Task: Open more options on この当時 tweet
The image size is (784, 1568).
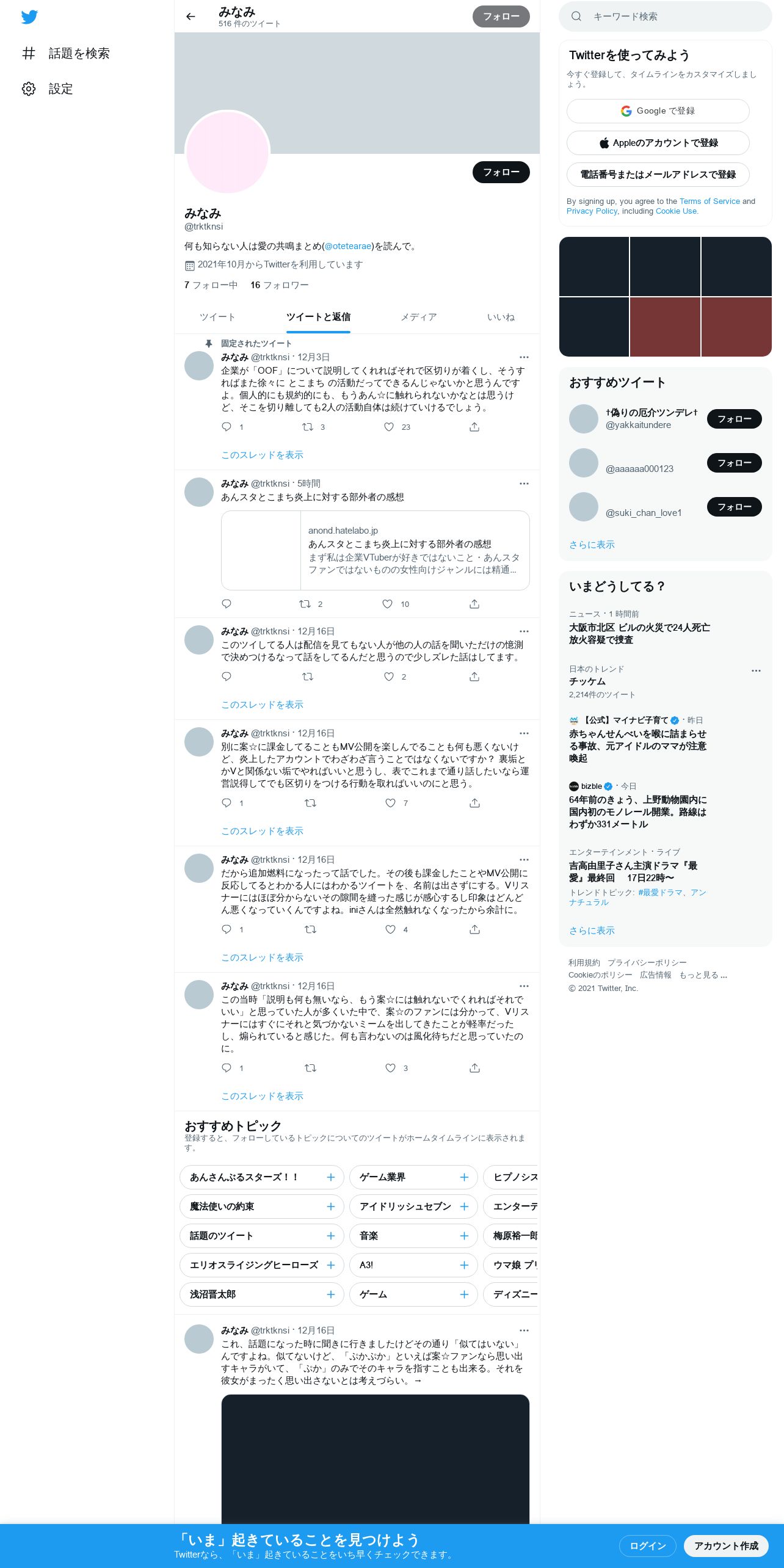Action: 524,986
